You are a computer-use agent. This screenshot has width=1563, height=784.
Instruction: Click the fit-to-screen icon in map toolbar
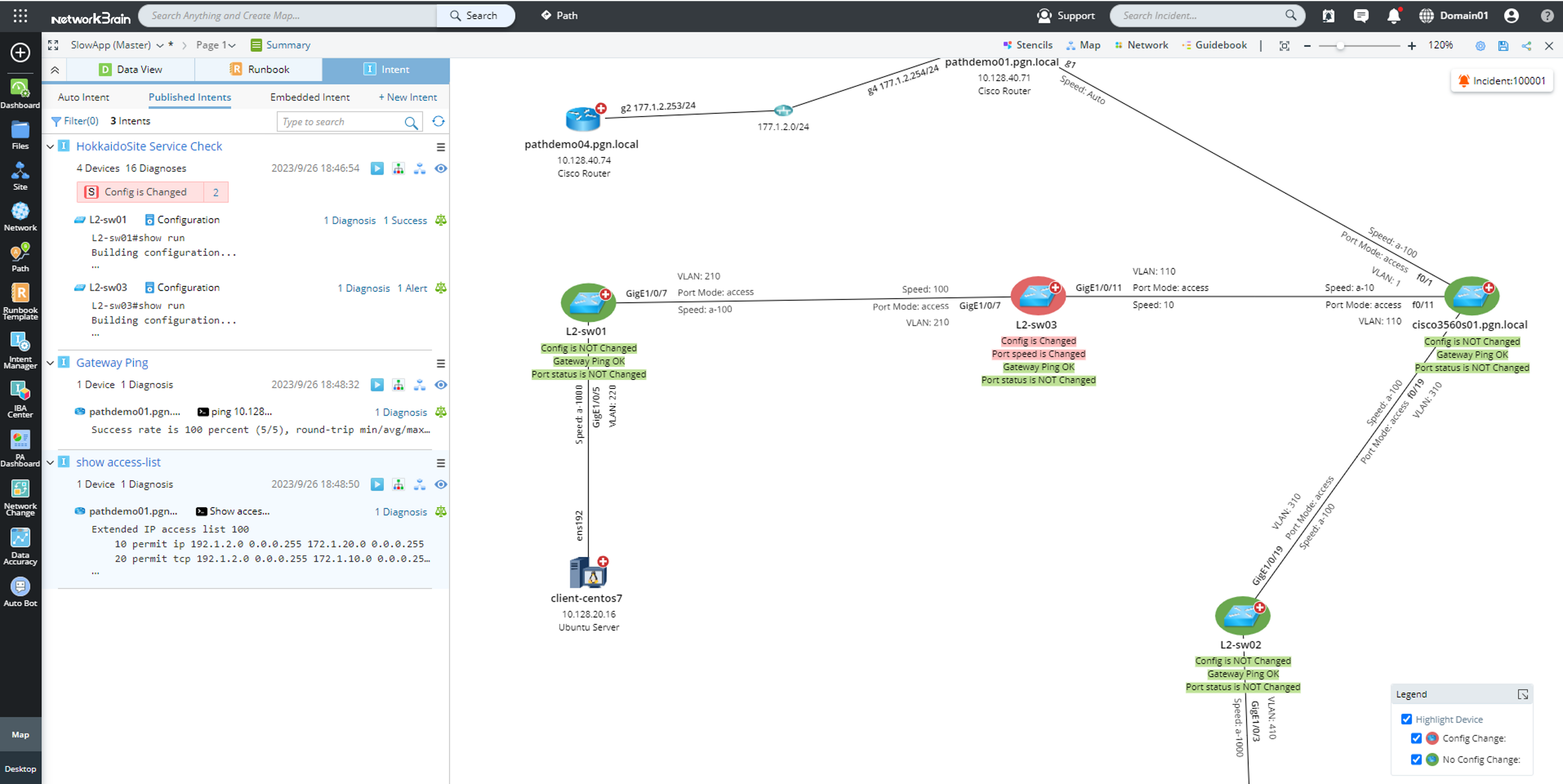click(x=1284, y=46)
